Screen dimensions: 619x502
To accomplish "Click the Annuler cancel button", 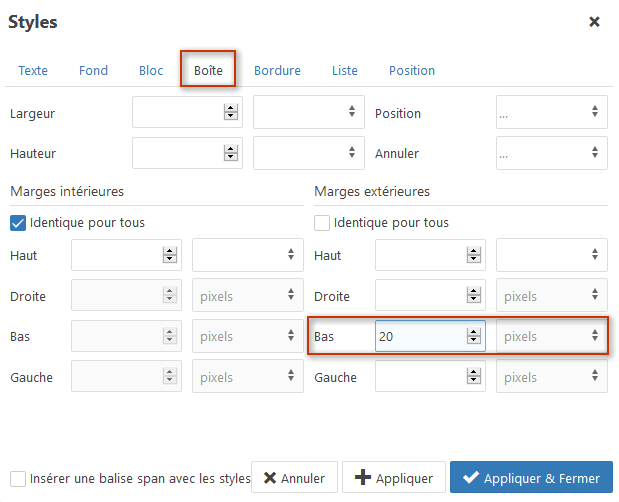I will 294,477.
